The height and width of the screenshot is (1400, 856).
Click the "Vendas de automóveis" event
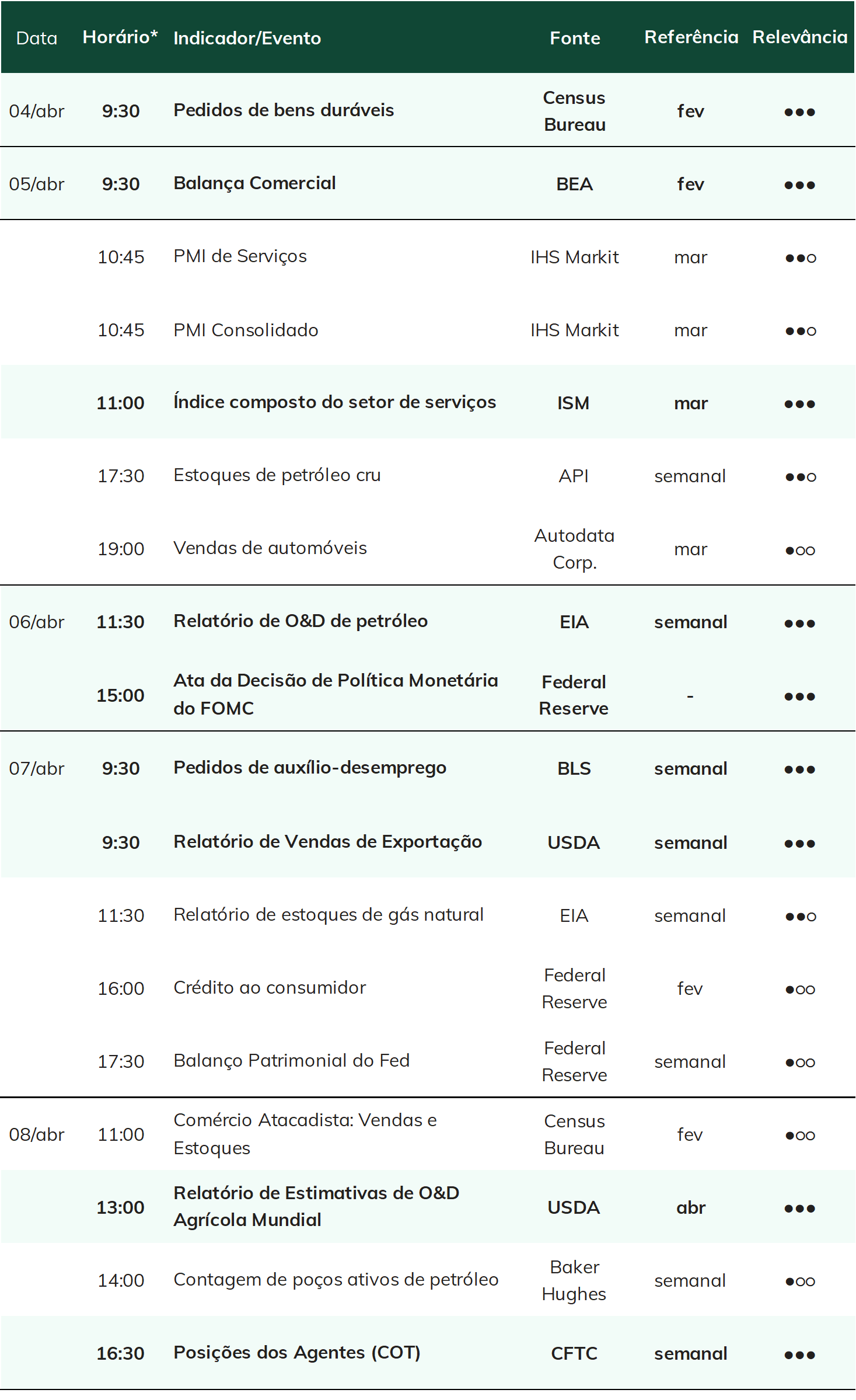click(270, 548)
